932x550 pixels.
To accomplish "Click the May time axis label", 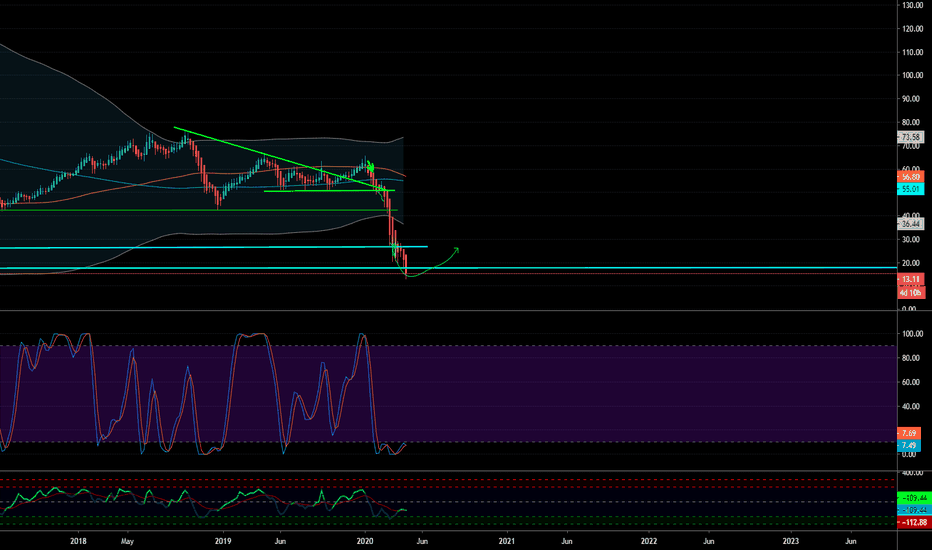I will click(127, 541).
